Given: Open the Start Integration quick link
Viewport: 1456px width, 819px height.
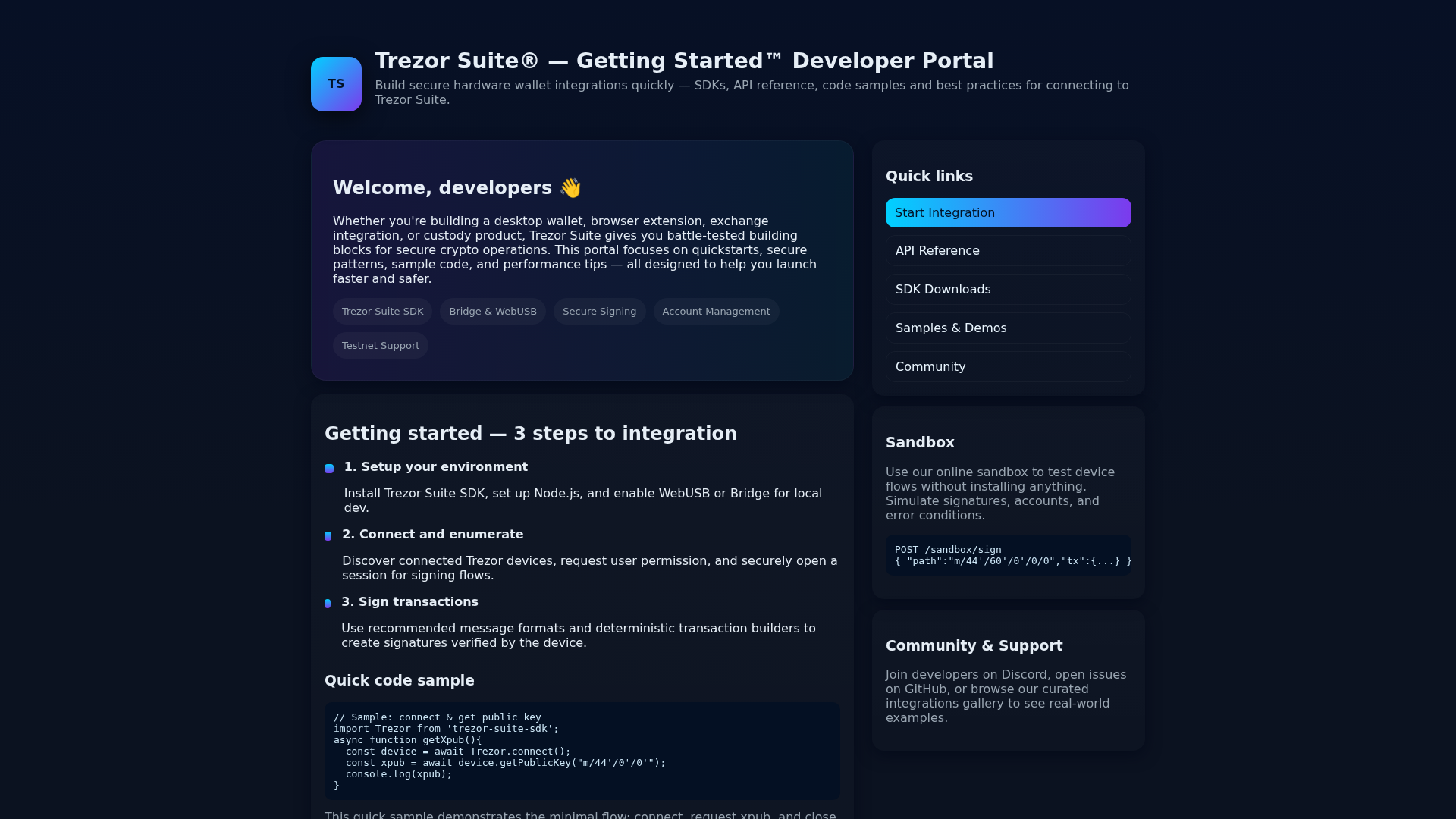Looking at the screenshot, I should (1009, 213).
